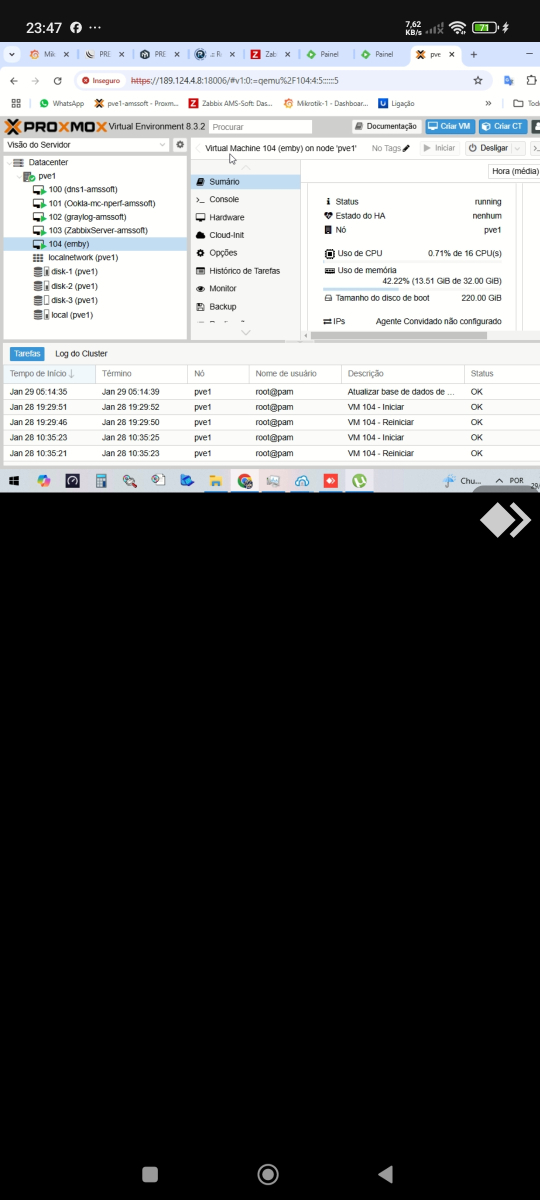Click the browser back arrow
This screenshot has height=1200, width=540.
[x=13, y=80]
